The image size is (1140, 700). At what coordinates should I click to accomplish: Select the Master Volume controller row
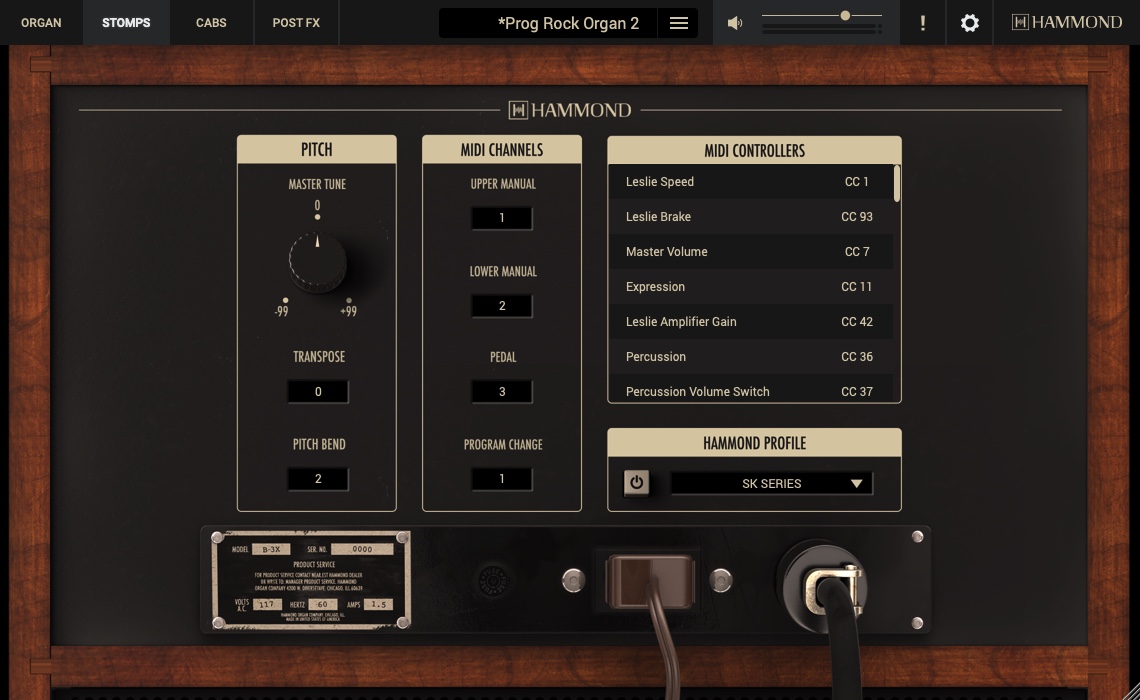pyautogui.click(x=751, y=252)
